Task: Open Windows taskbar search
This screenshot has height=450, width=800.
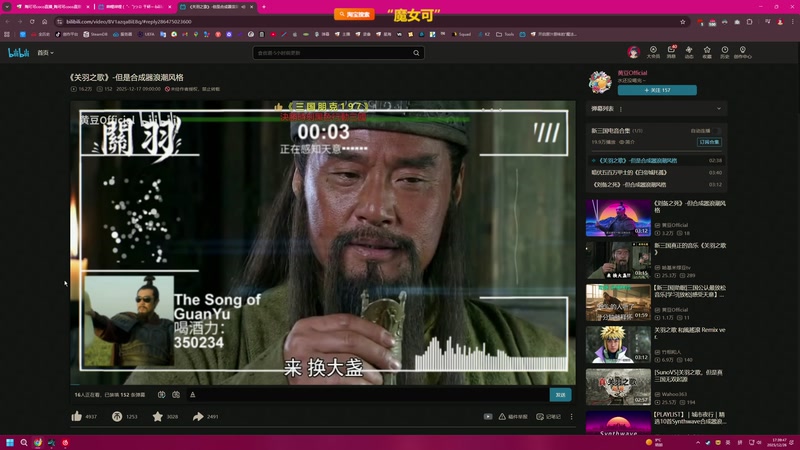Action: point(23,442)
